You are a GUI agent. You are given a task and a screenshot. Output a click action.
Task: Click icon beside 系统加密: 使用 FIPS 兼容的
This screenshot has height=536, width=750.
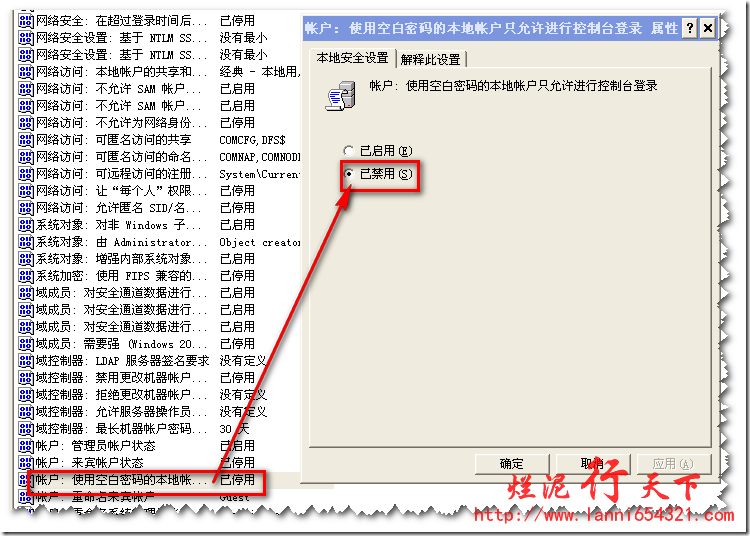(26, 275)
